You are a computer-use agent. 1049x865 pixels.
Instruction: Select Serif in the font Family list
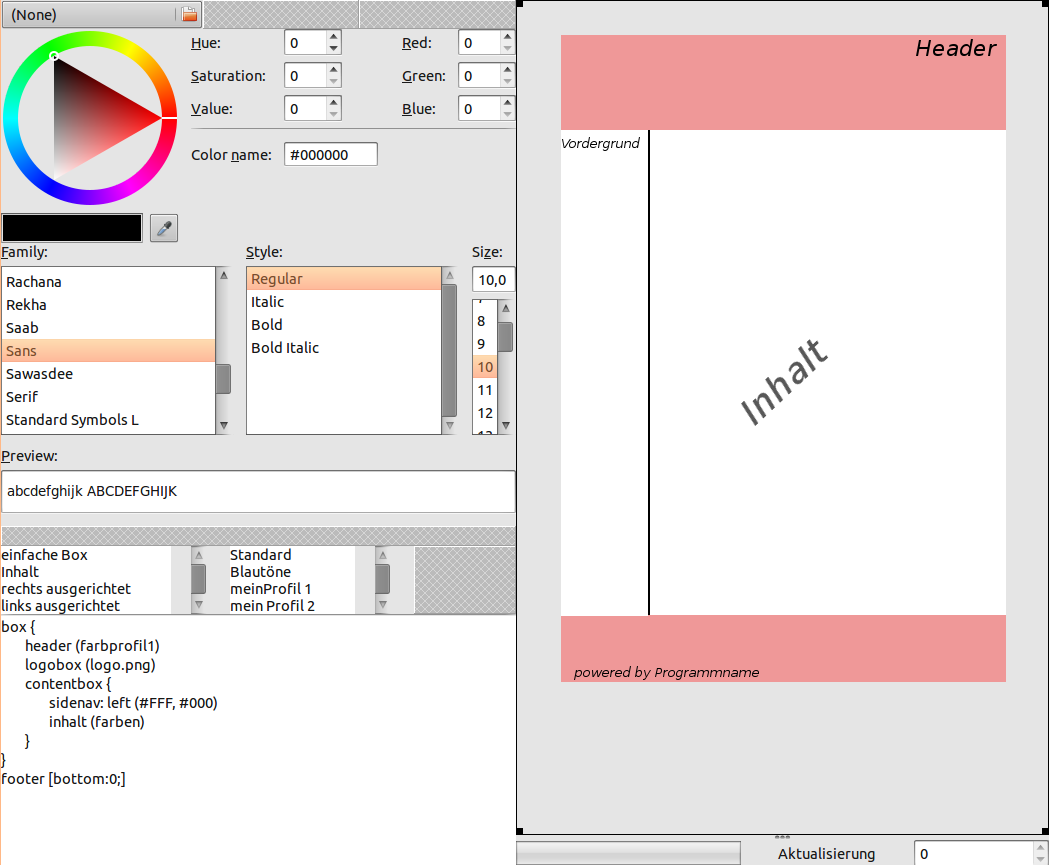pyautogui.click(x=24, y=397)
